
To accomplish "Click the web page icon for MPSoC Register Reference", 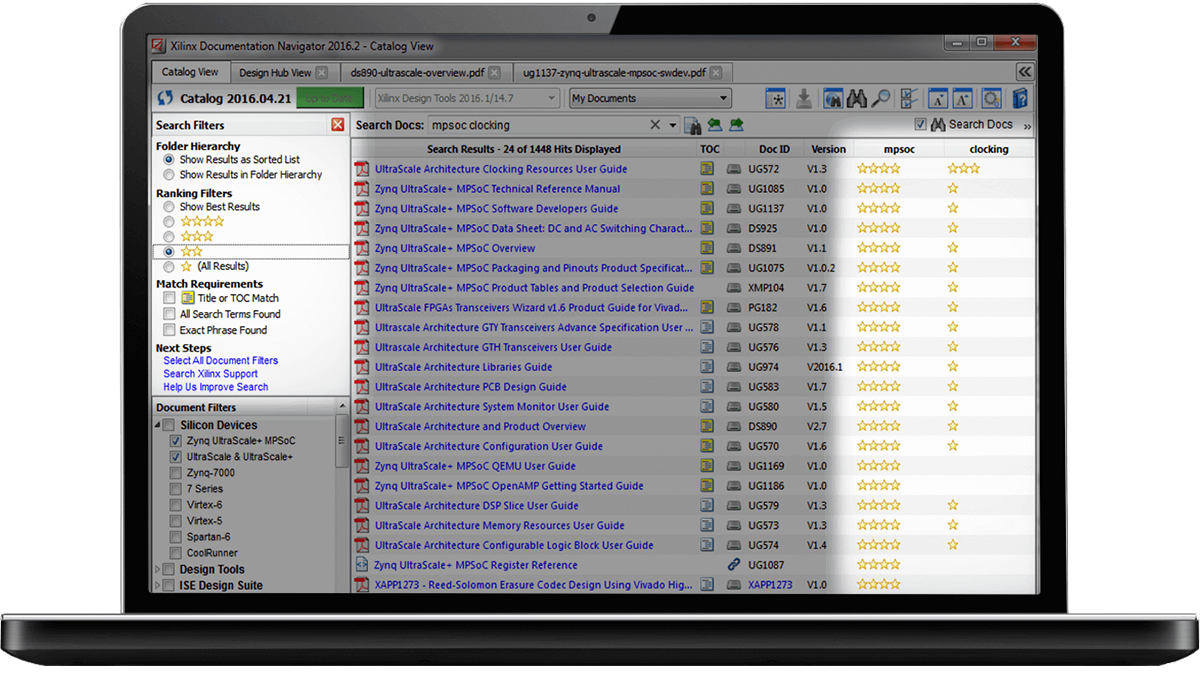I will click(x=363, y=565).
